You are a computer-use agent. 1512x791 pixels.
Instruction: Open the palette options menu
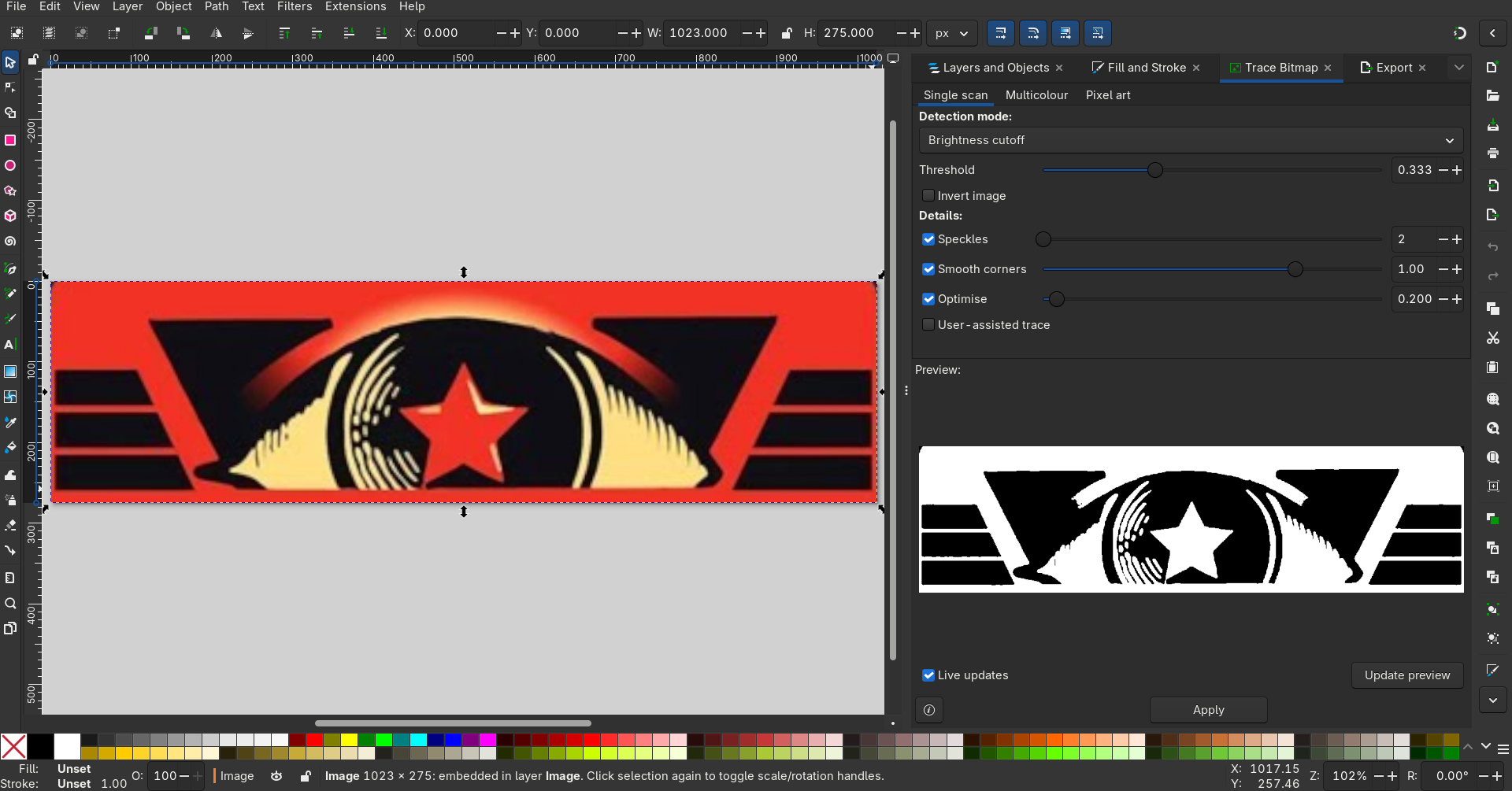[x=1503, y=749]
